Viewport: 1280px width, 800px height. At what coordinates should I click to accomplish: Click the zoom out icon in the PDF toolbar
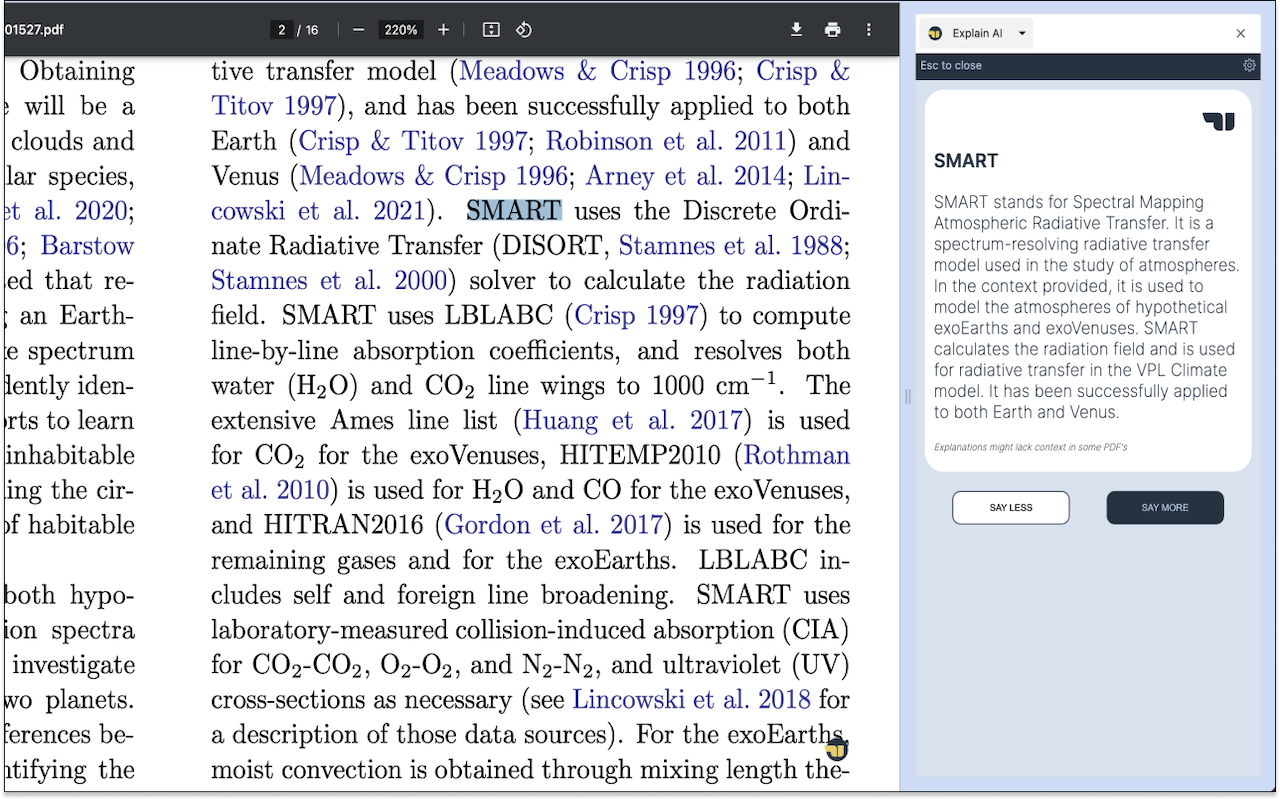coord(358,29)
